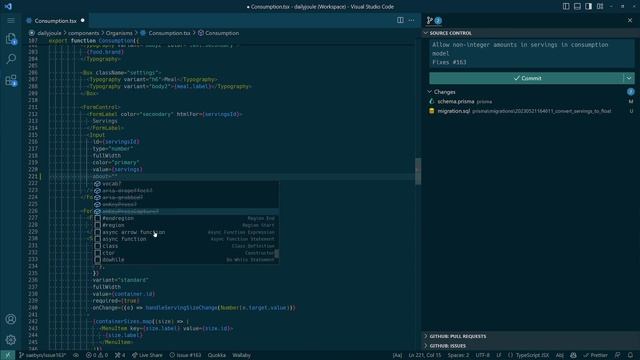Select 'async arrow function' suggestion
The height and width of the screenshot is (360, 640).
click(186, 232)
